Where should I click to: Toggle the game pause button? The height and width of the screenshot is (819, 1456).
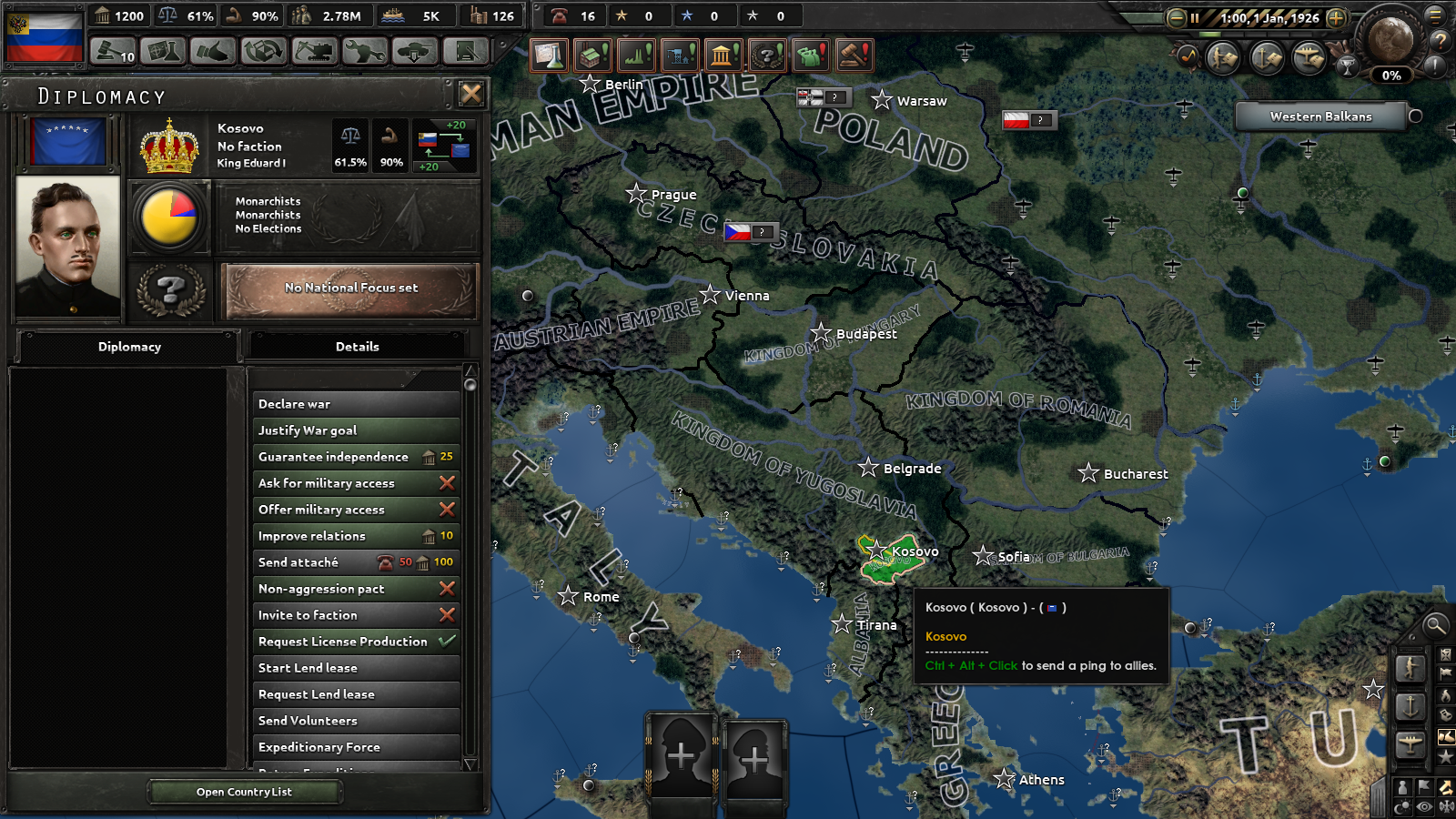point(1194,17)
